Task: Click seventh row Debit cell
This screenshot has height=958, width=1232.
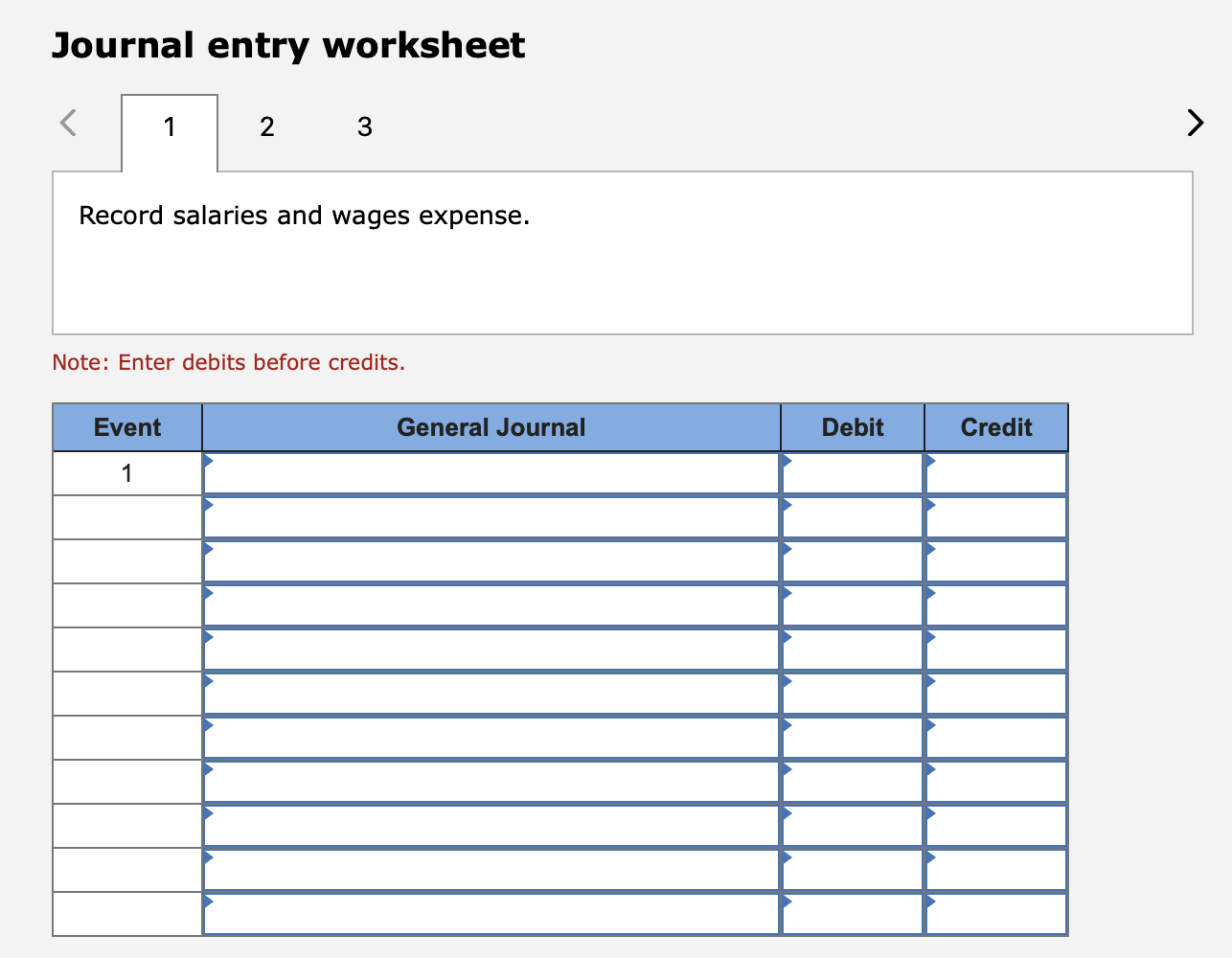Action: (x=853, y=738)
